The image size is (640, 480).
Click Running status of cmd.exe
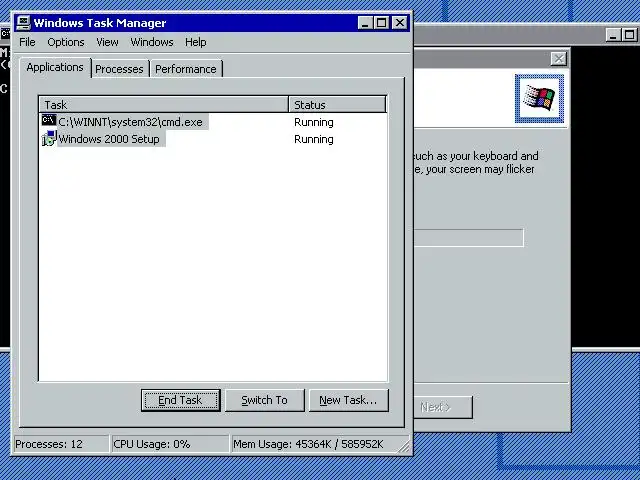[313, 122]
